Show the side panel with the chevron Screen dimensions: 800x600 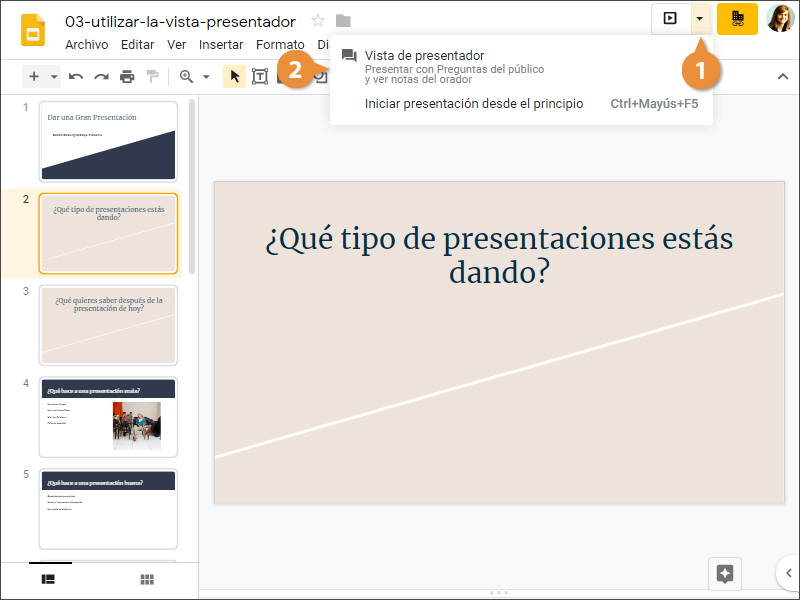coord(788,573)
